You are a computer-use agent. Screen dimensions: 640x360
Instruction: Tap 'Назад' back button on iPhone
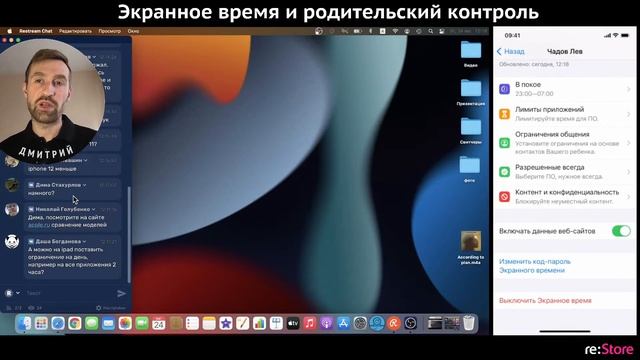click(x=511, y=51)
